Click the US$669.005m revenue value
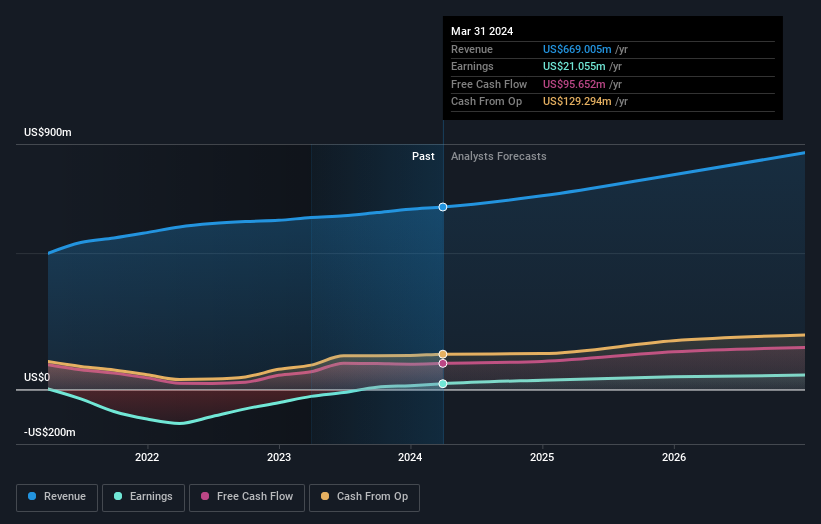Screen dimensions: 821x524 click(577, 49)
